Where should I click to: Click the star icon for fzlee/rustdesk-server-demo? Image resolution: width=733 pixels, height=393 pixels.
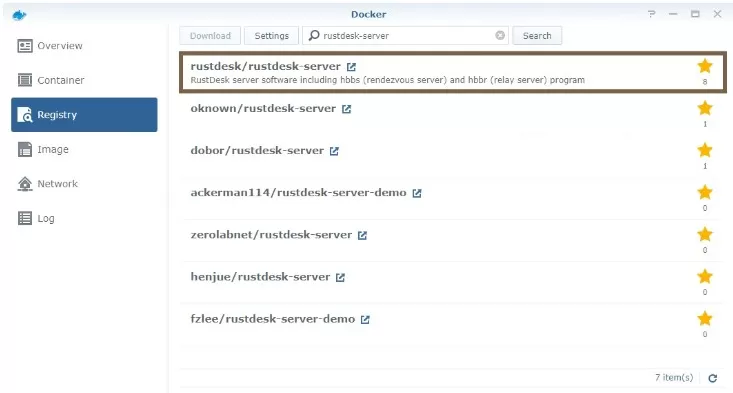(x=704, y=318)
